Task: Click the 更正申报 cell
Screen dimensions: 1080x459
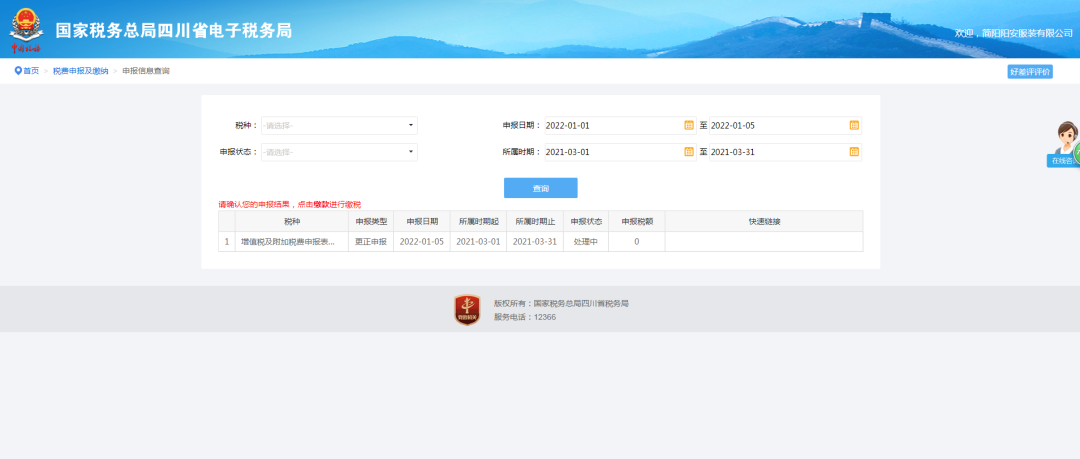Action: (x=371, y=242)
